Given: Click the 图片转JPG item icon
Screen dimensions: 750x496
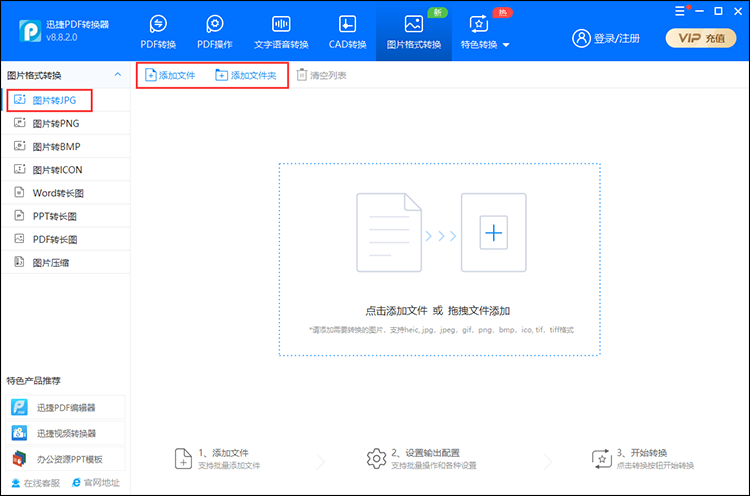Looking at the screenshot, I should click(x=20, y=99).
